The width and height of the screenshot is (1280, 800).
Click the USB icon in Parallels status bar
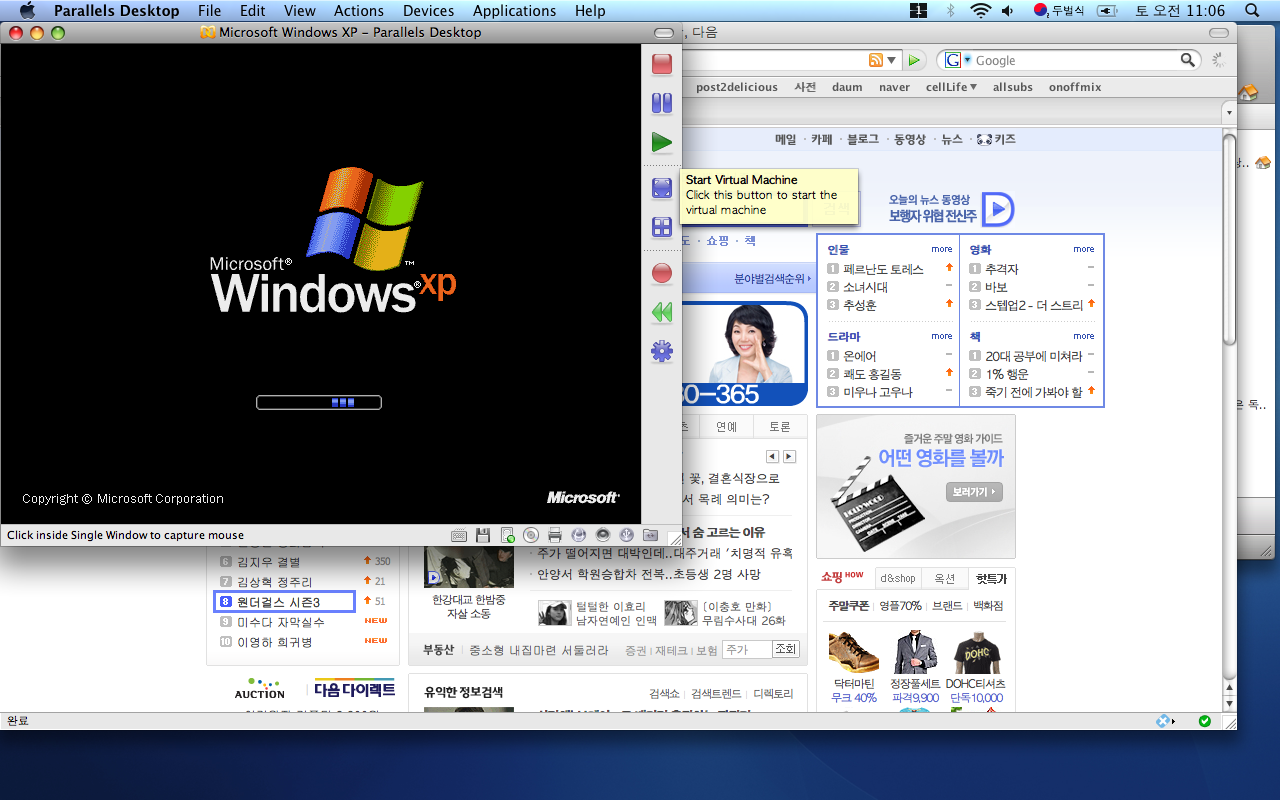pyautogui.click(x=627, y=535)
